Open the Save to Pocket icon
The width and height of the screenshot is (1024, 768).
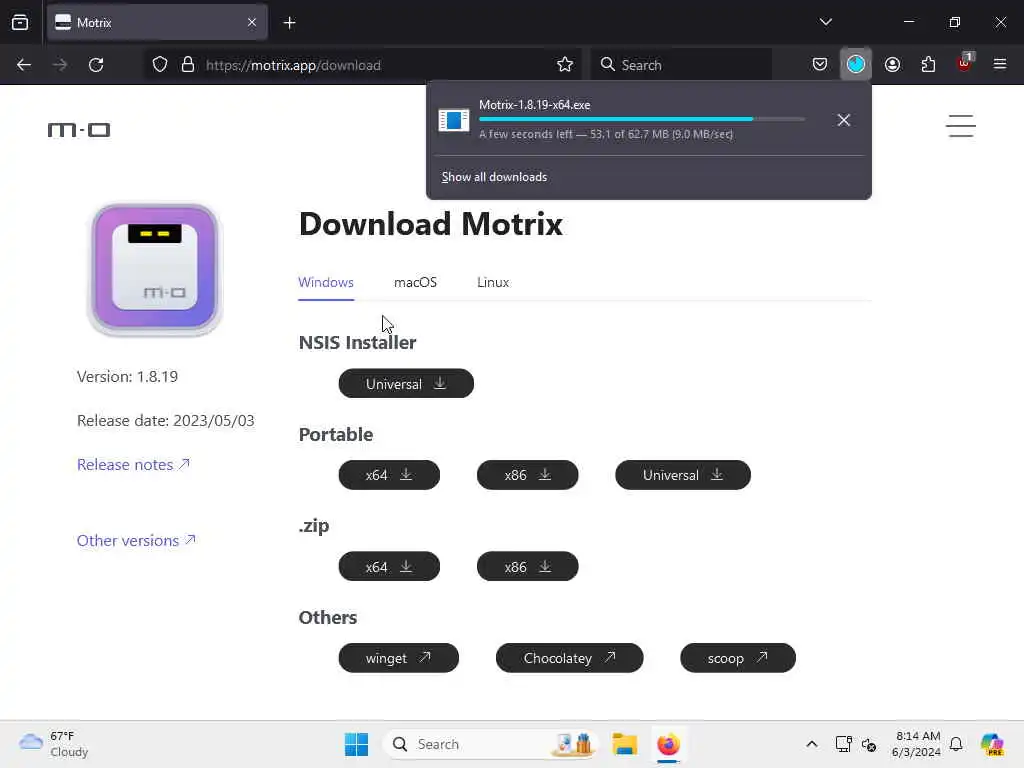click(820, 65)
